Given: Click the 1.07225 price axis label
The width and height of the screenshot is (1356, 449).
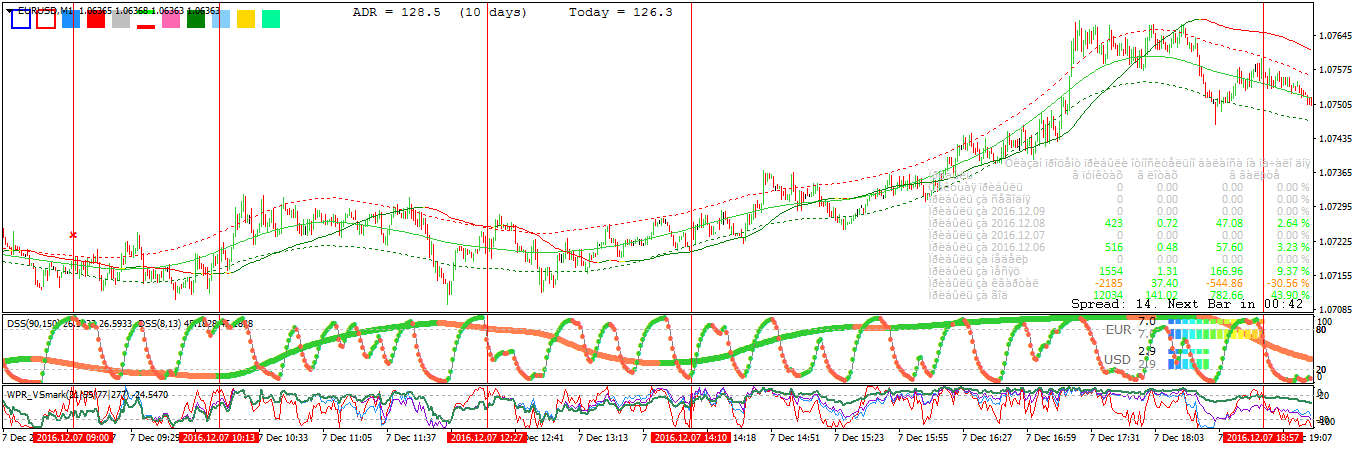Looking at the screenshot, I should 1336,241.
